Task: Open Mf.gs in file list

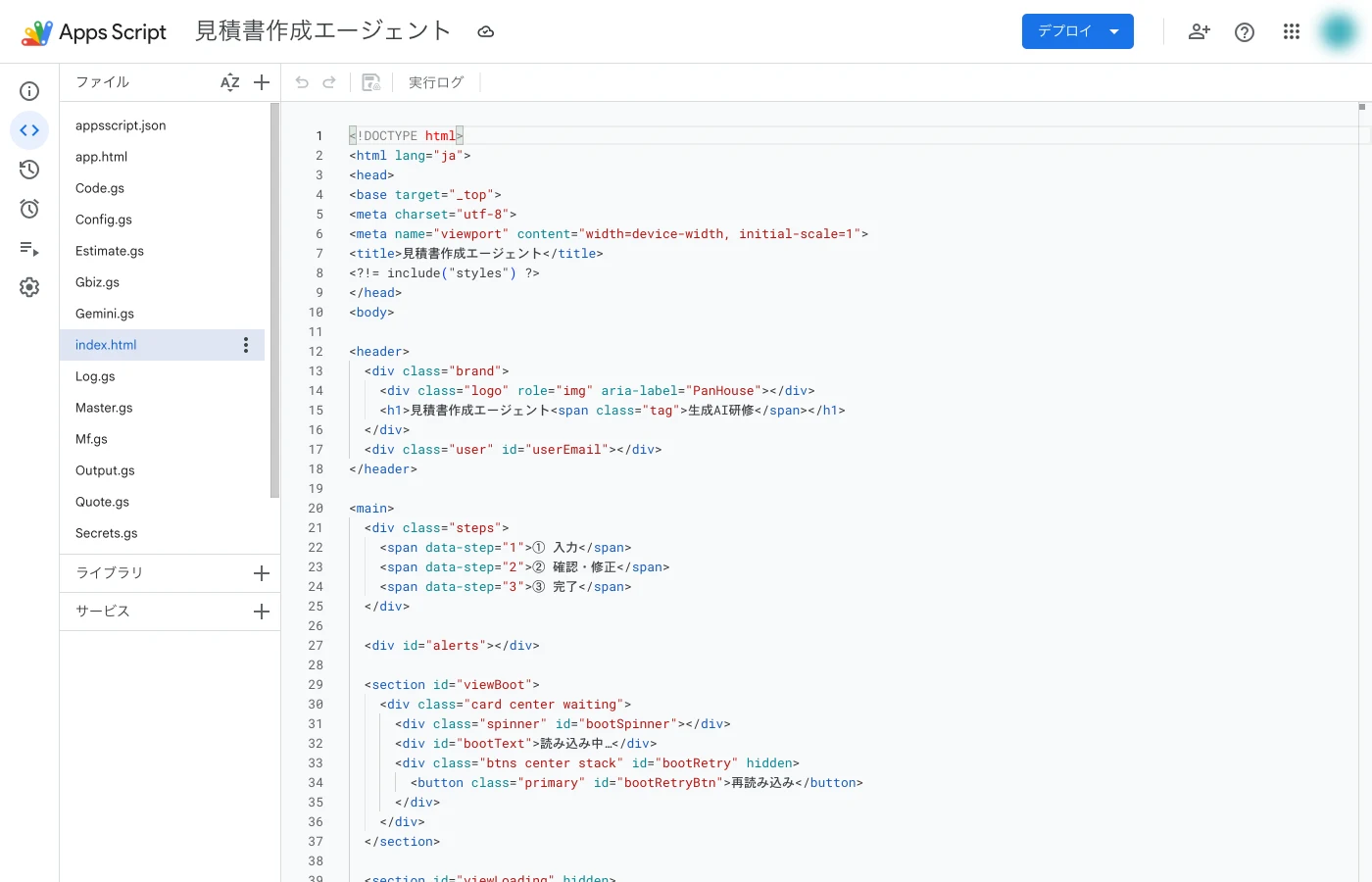Action: click(x=163, y=439)
